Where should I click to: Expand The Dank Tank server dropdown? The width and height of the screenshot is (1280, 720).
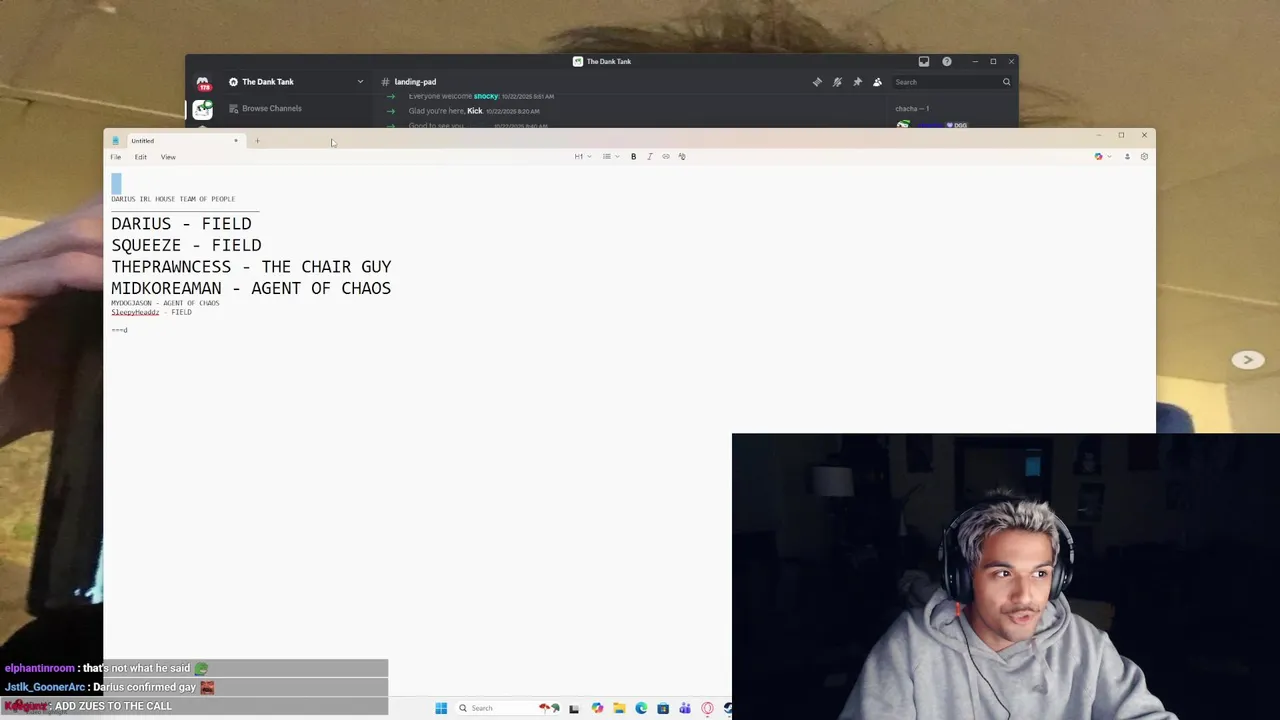[x=360, y=82]
